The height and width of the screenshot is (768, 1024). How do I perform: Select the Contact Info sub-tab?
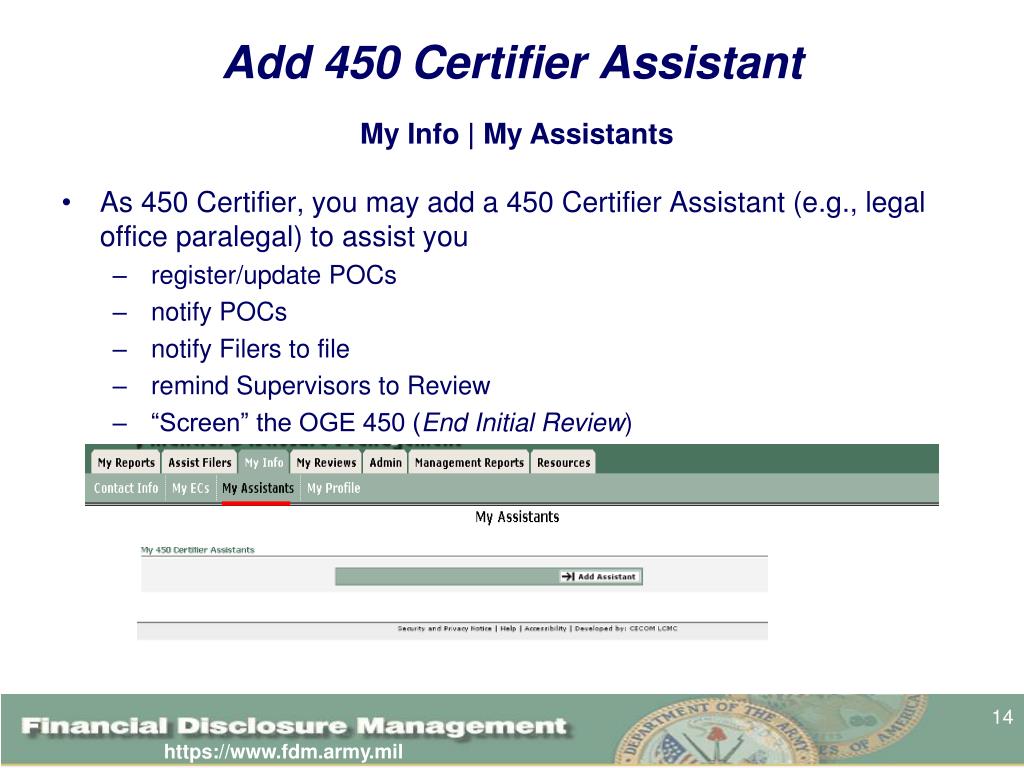125,488
